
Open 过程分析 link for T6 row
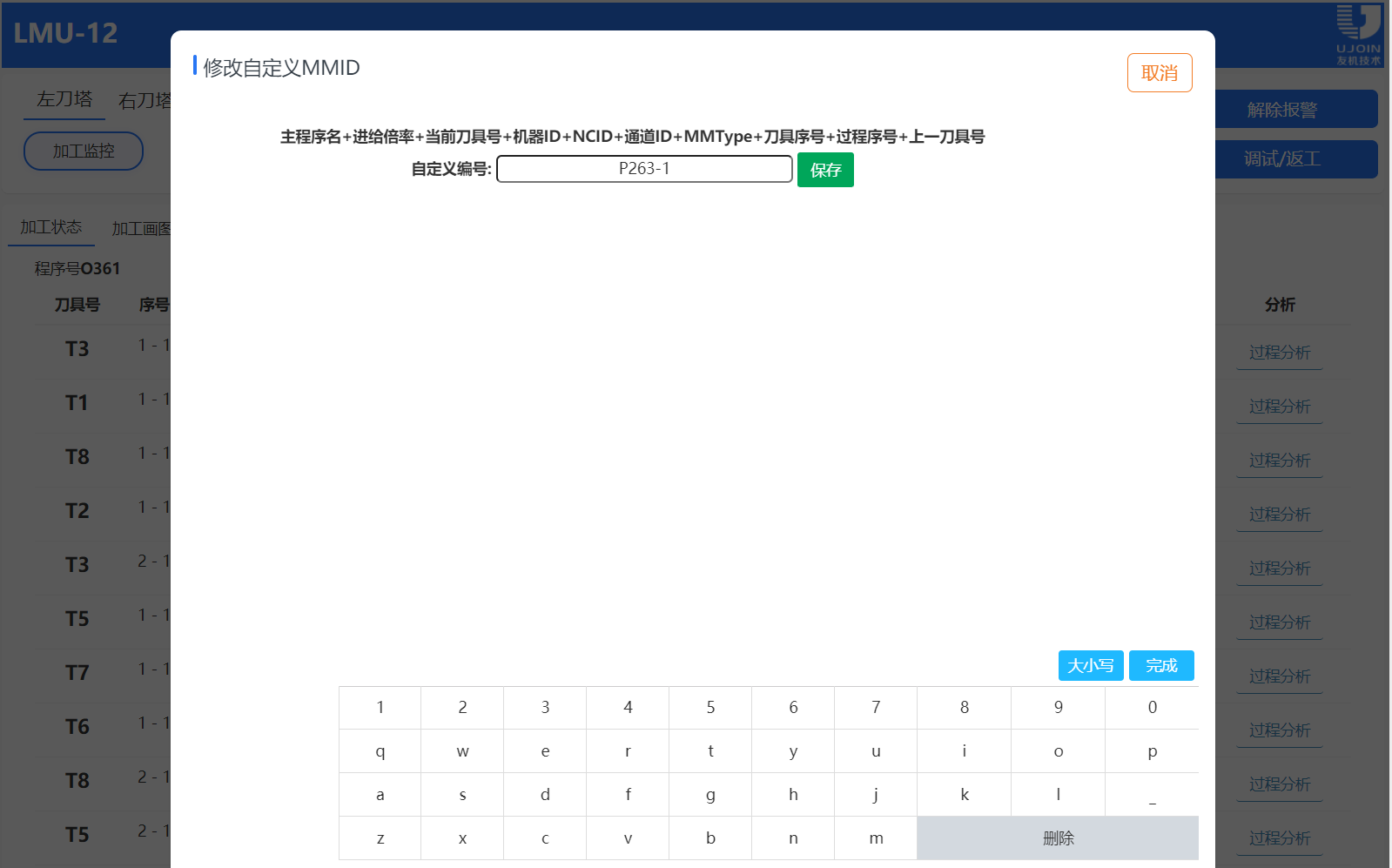click(1280, 730)
